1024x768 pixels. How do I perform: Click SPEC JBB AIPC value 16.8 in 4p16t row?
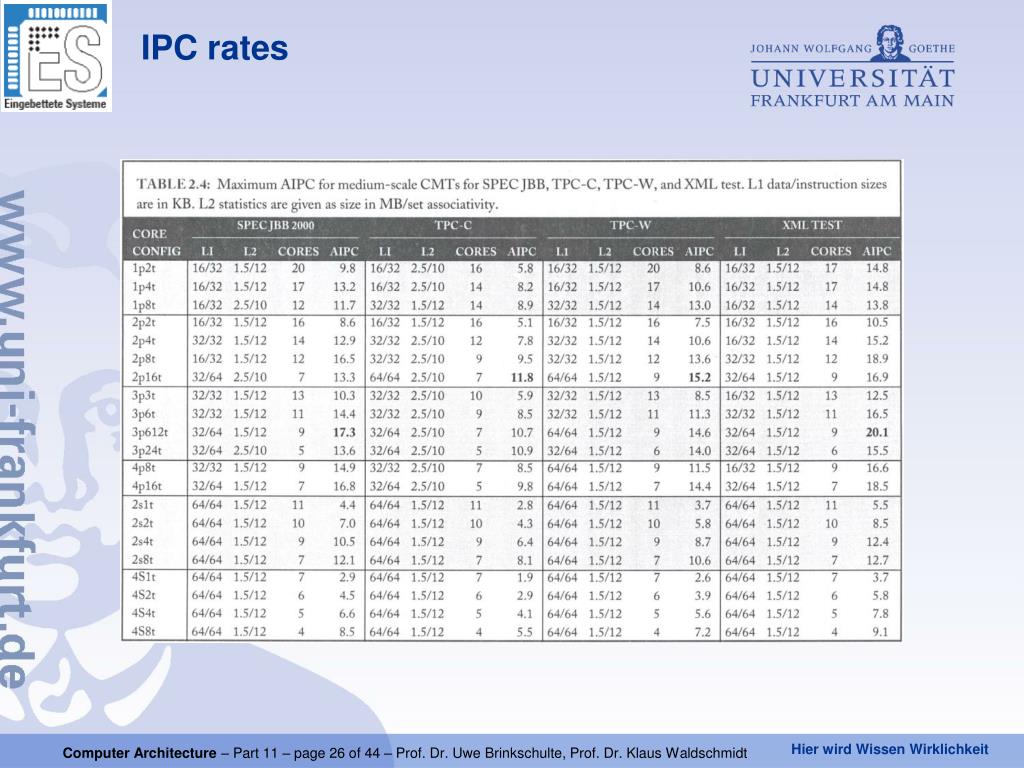[344, 487]
